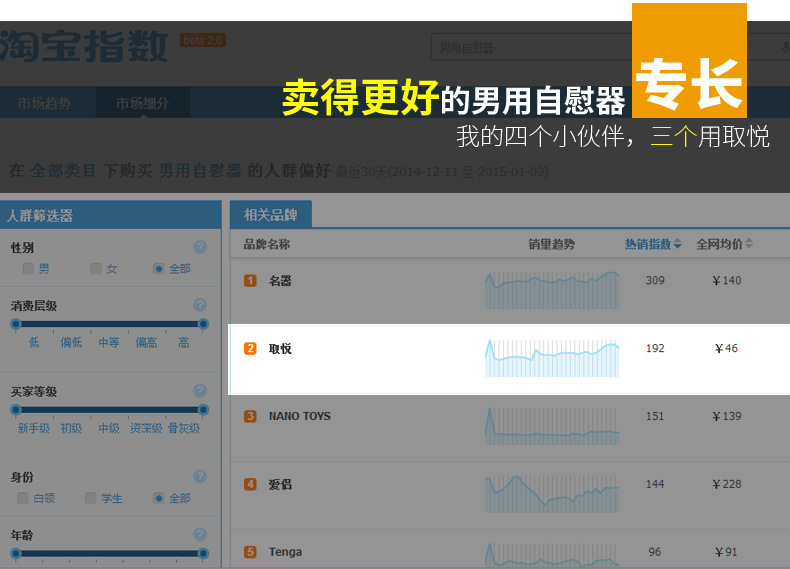Image resolution: width=790 pixels, height=569 pixels.
Task: Click right handle of 年龄 slider
Action: 204,553
